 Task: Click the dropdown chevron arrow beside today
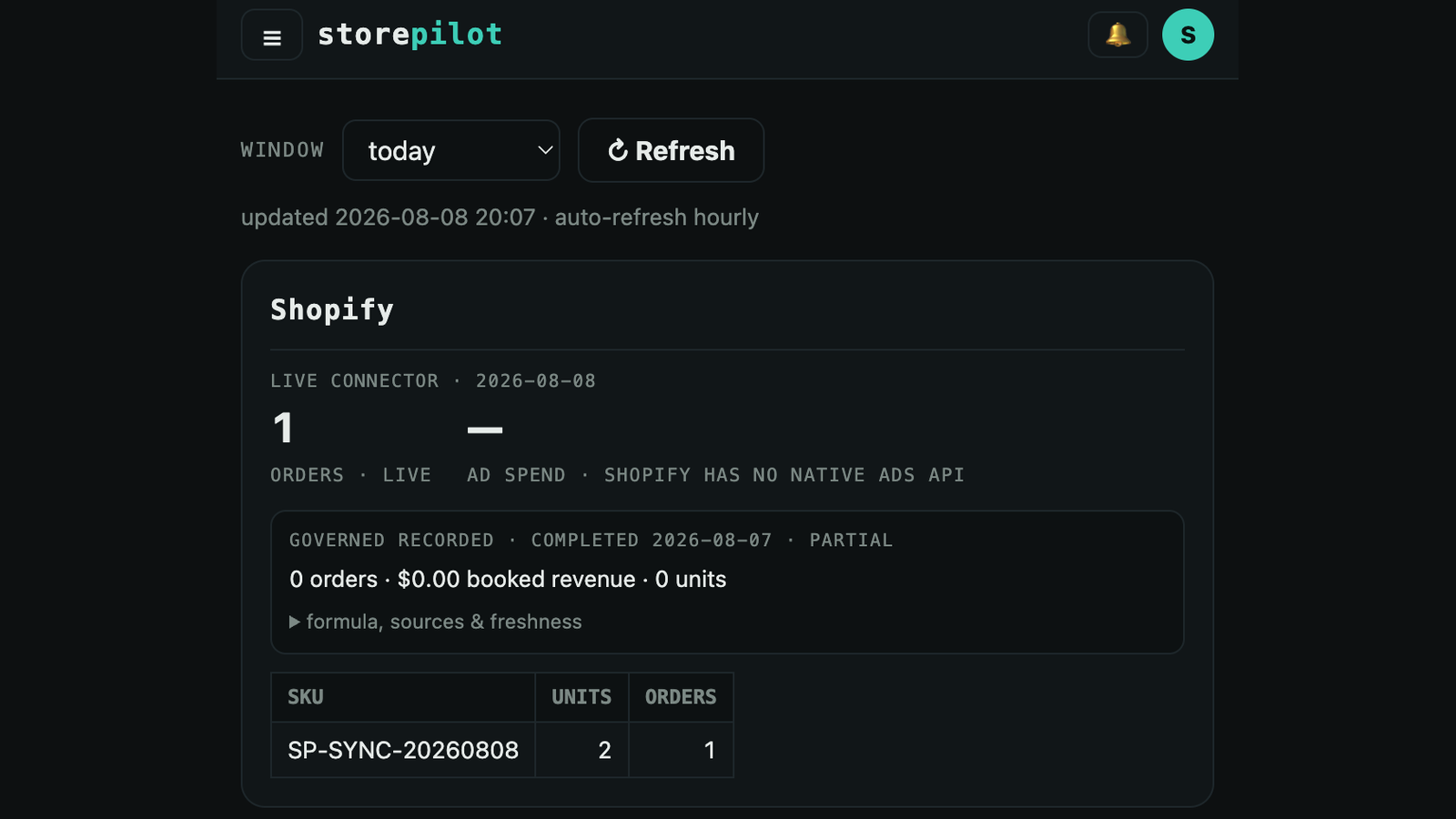545,150
